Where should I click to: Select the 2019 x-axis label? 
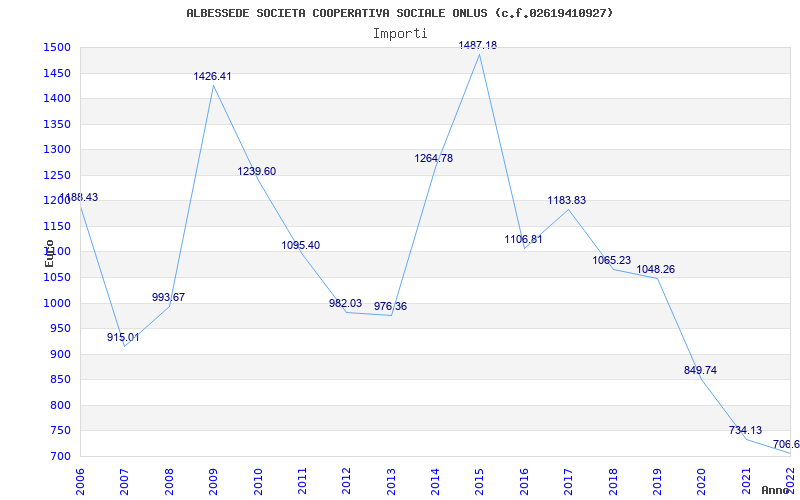(x=657, y=481)
